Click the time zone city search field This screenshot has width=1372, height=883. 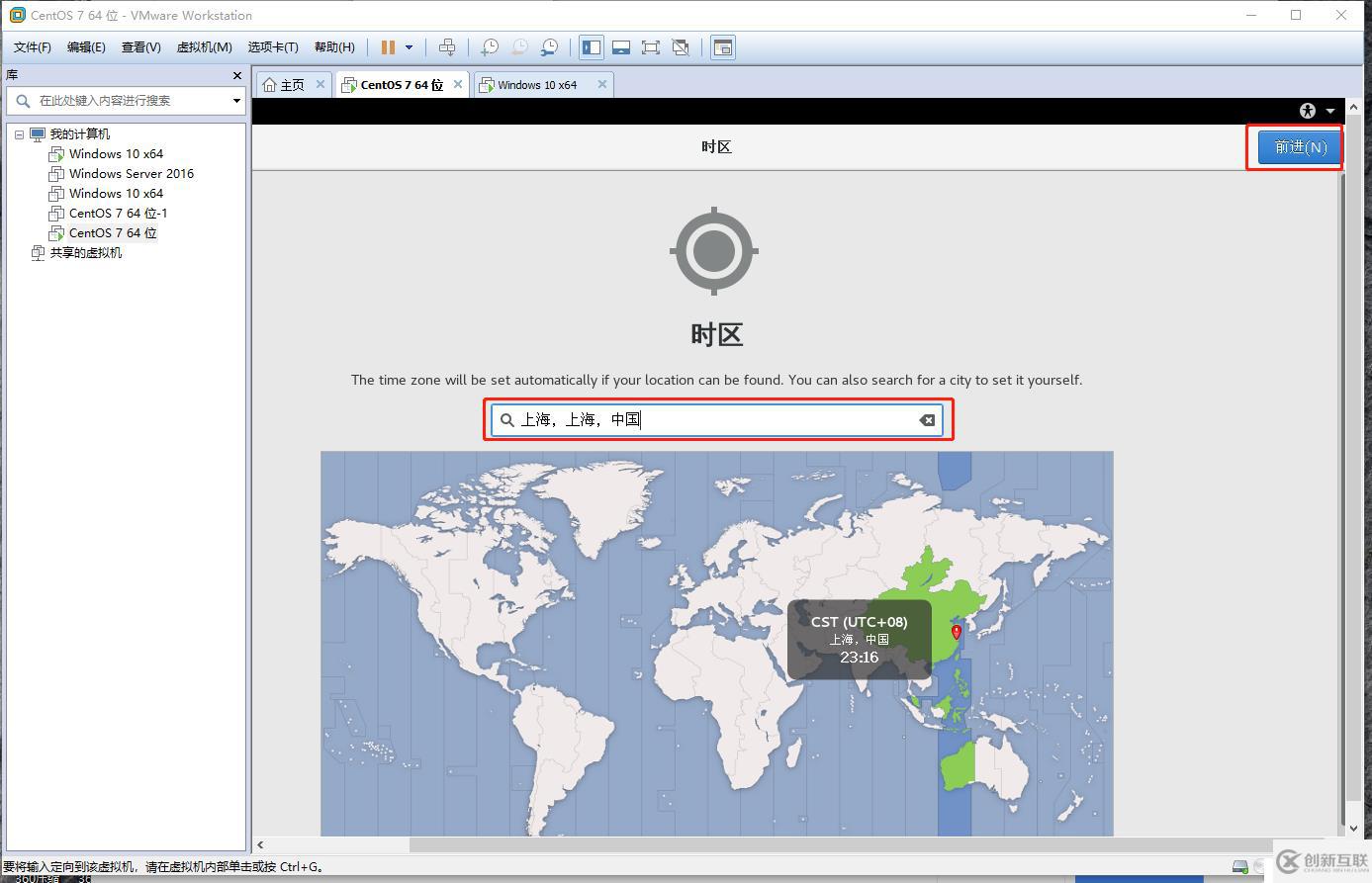[718, 420]
